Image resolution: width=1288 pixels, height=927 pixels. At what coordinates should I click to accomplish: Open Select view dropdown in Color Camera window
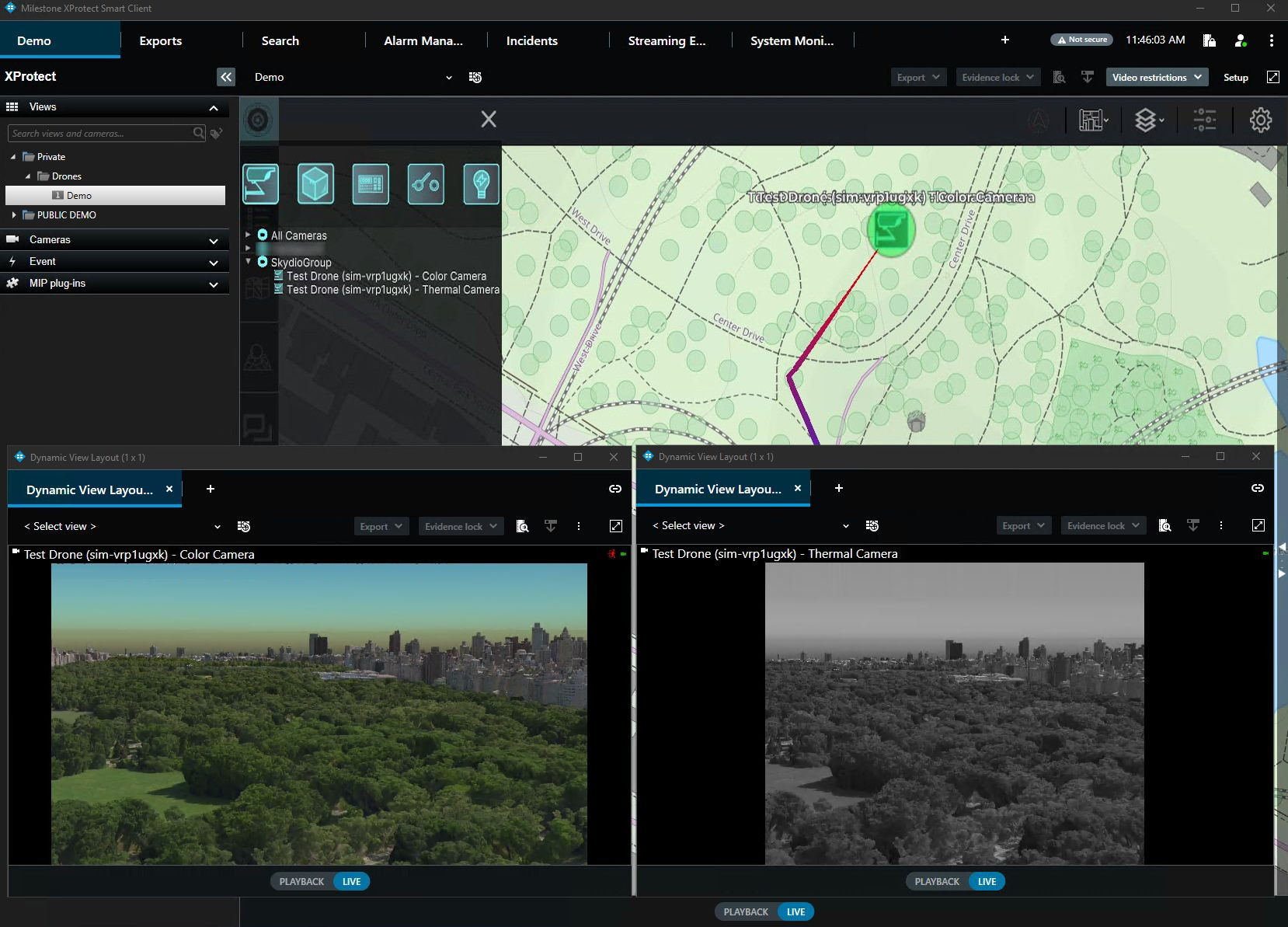tap(122, 526)
